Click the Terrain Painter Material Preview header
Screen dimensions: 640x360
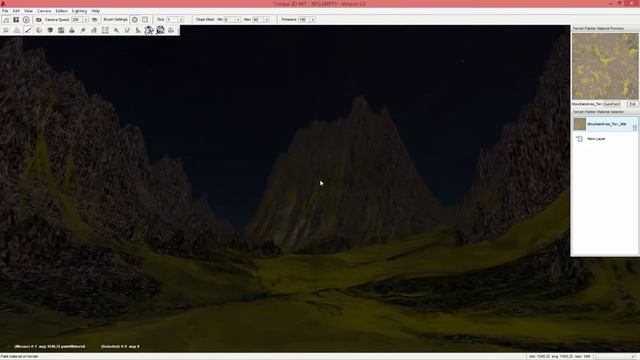598,29
